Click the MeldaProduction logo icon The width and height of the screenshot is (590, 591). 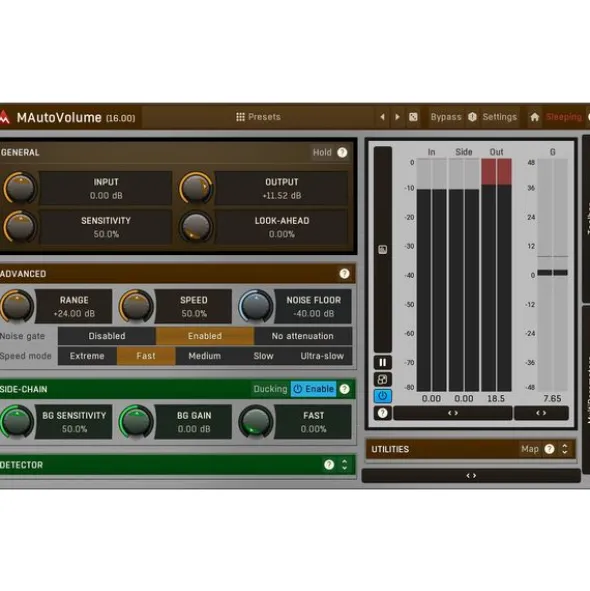(x=4, y=117)
